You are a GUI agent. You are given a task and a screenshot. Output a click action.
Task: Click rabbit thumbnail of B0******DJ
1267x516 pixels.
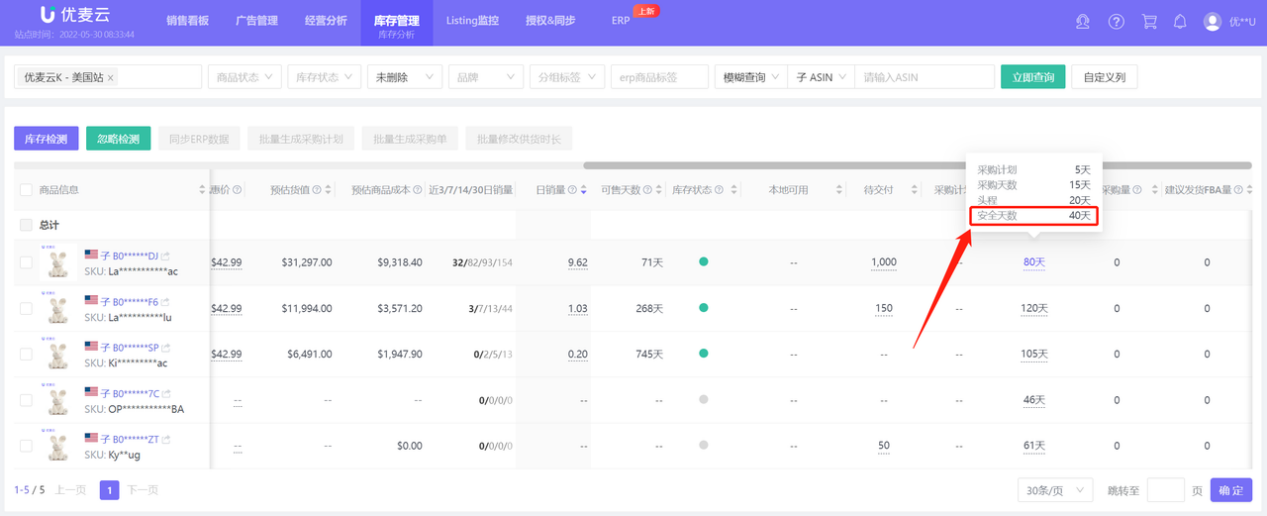[x=58, y=263]
